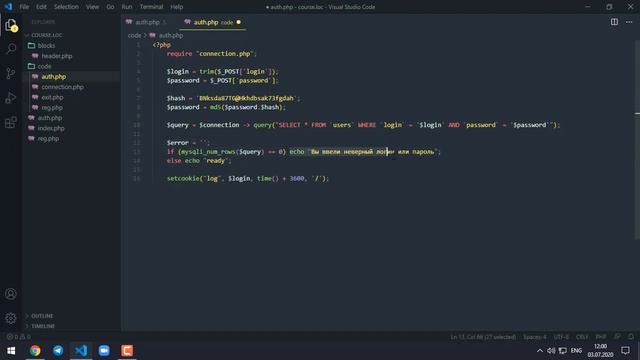Click errors and warnings status indicator
The width and height of the screenshot is (640, 360).
point(18,337)
